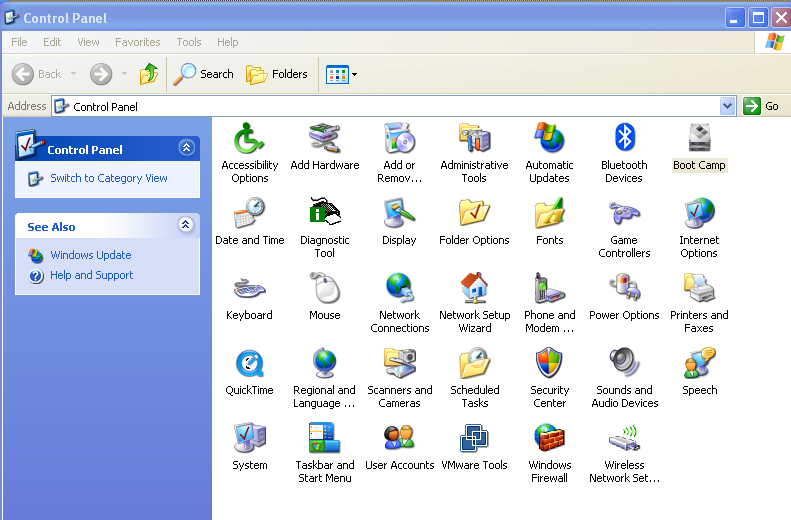
Task: Open the QuickTime control panel
Action: (249, 364)
